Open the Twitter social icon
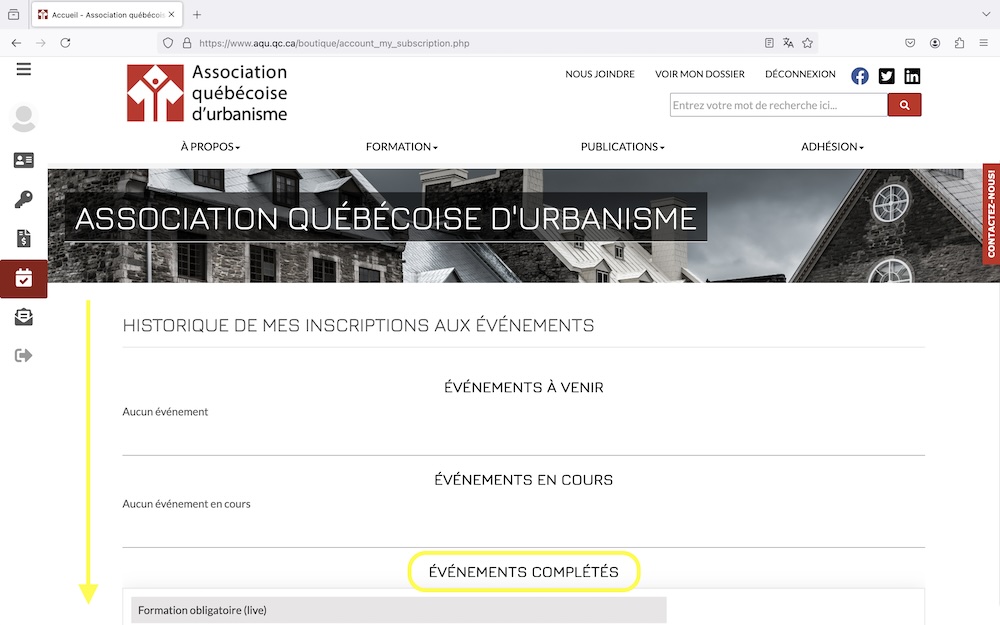The image size is (1000, 625). coord(886,76)
